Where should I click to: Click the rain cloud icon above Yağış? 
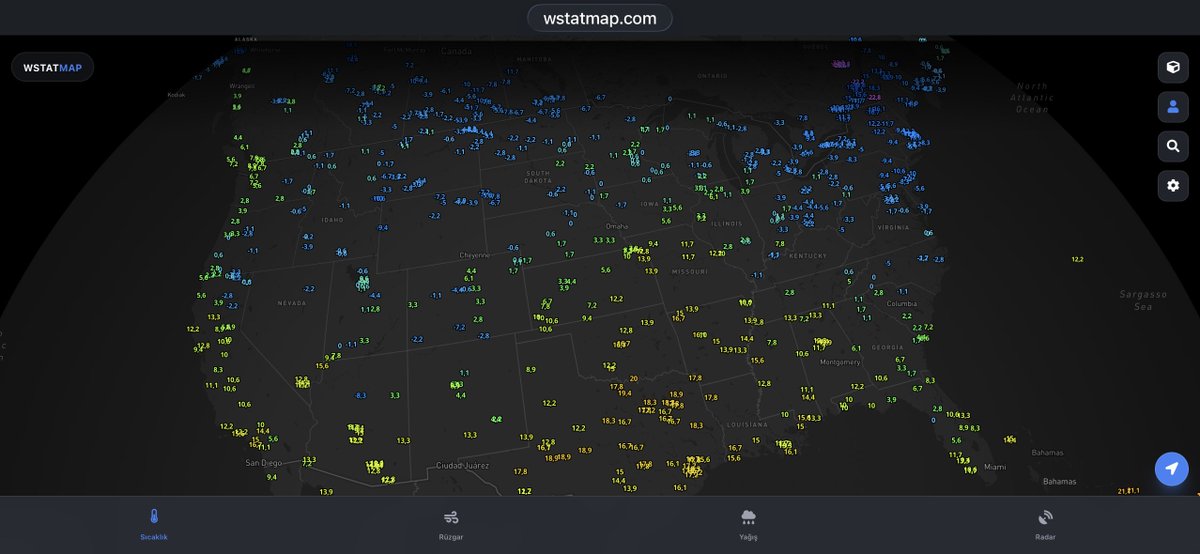pyautogui.click(x=748, y=517)
